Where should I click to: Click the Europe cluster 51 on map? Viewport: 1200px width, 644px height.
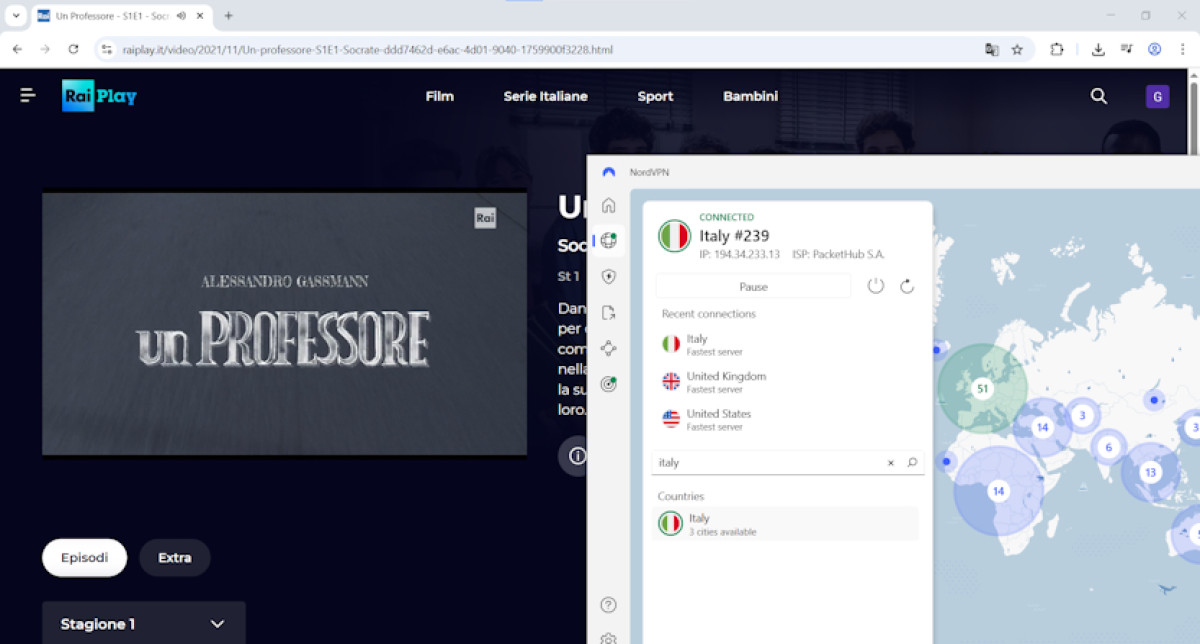click(x=982, y=388)
